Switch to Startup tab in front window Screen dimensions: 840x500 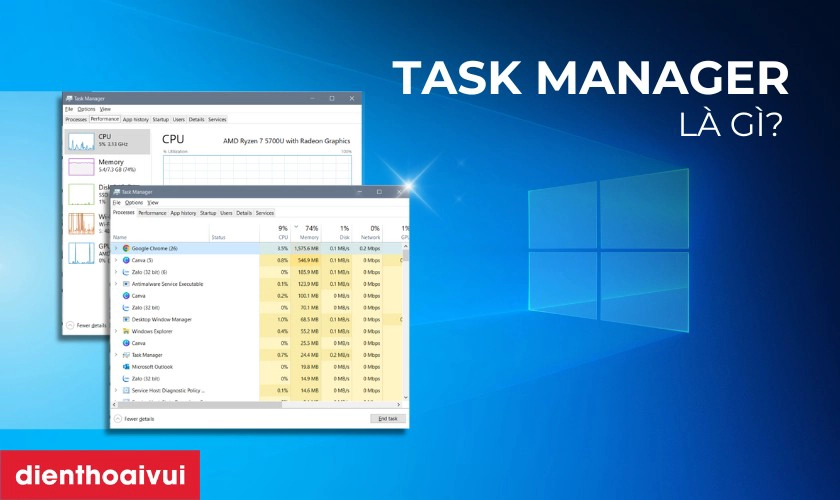(208, 213)
